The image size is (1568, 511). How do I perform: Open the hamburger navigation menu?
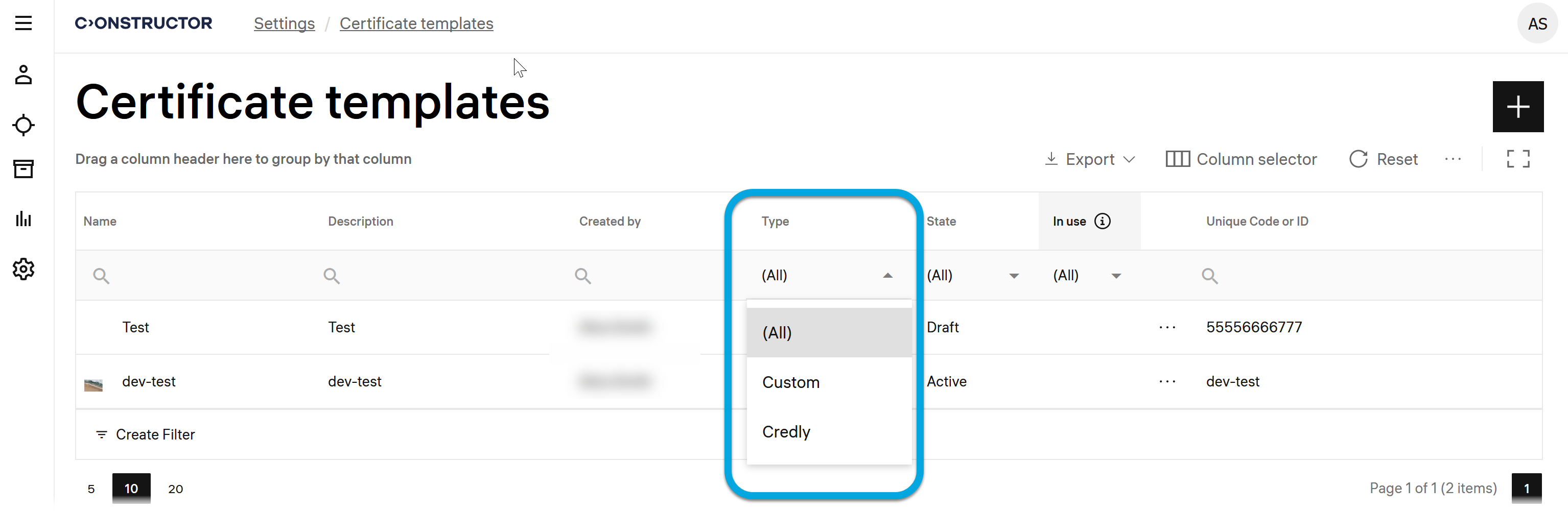pos(23,23)
